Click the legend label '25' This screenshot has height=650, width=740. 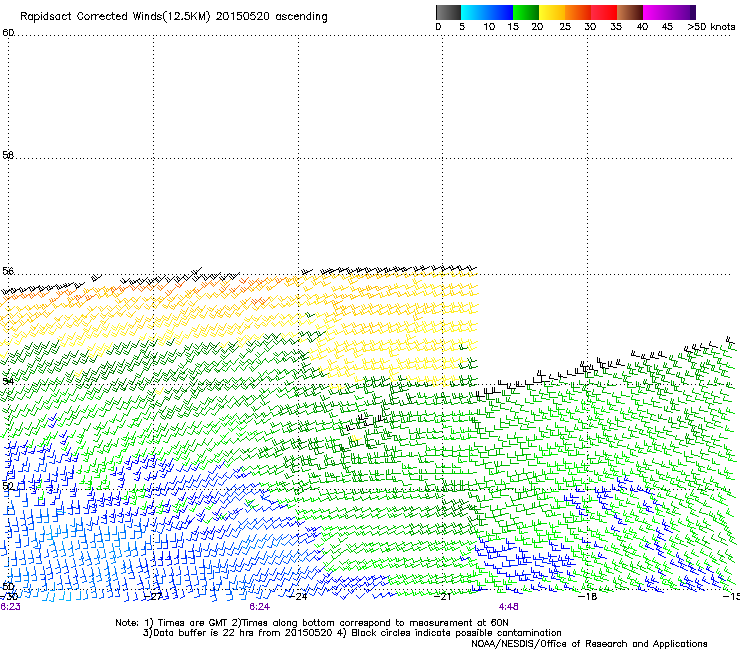pos(565,27)
